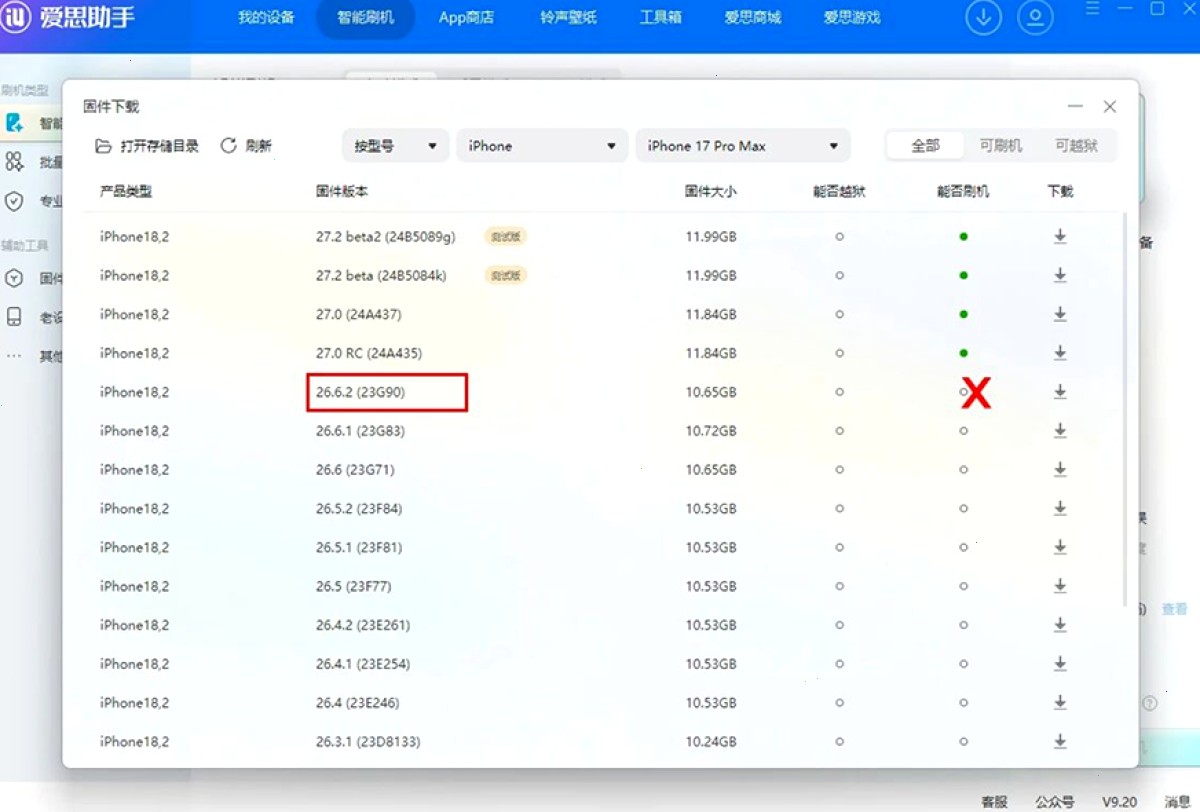The width and height of the screenshot is (1200, 812).
Task: Click 产品类型 column header
Action: (126, 191)
